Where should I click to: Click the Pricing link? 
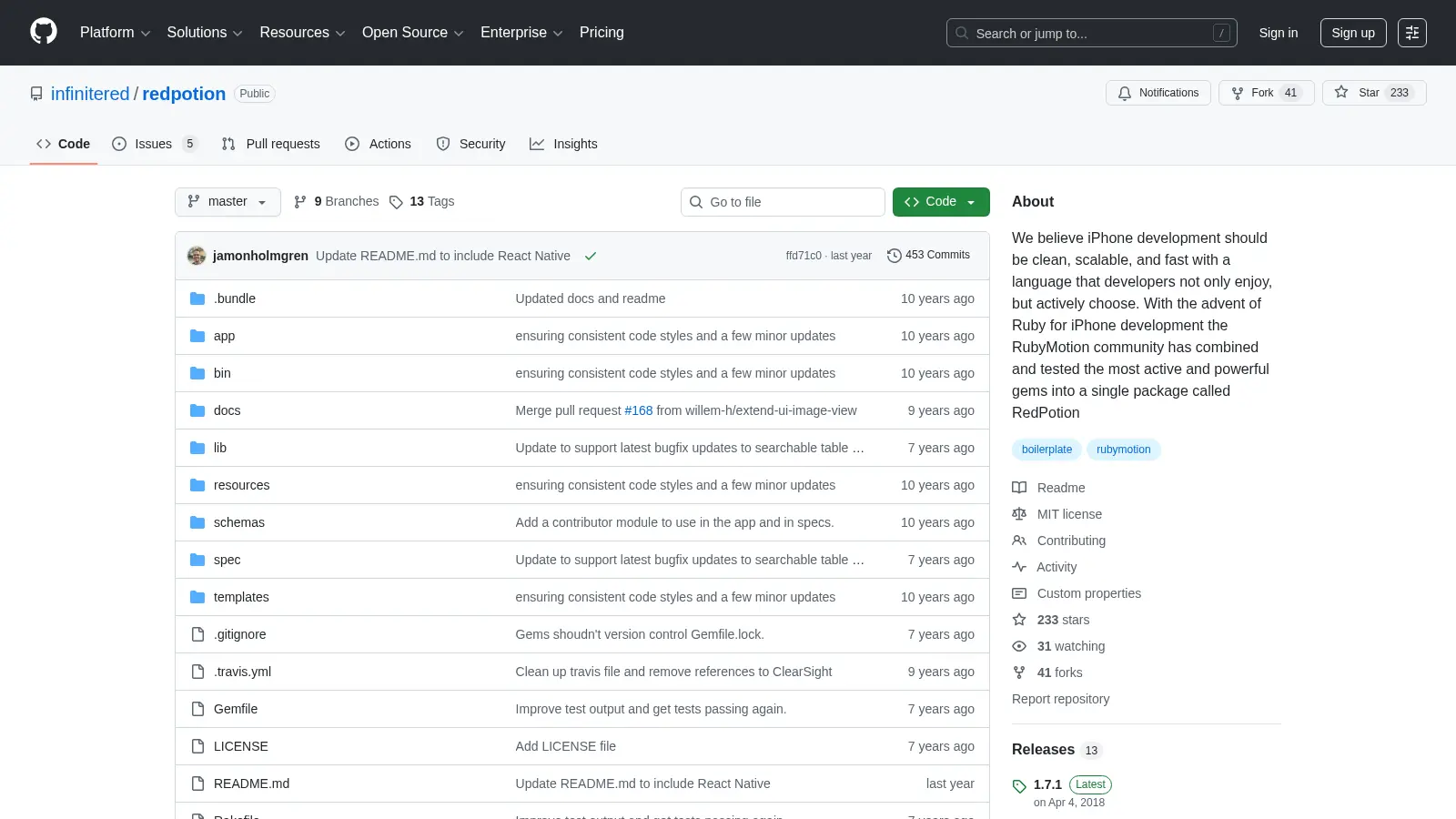602,33
